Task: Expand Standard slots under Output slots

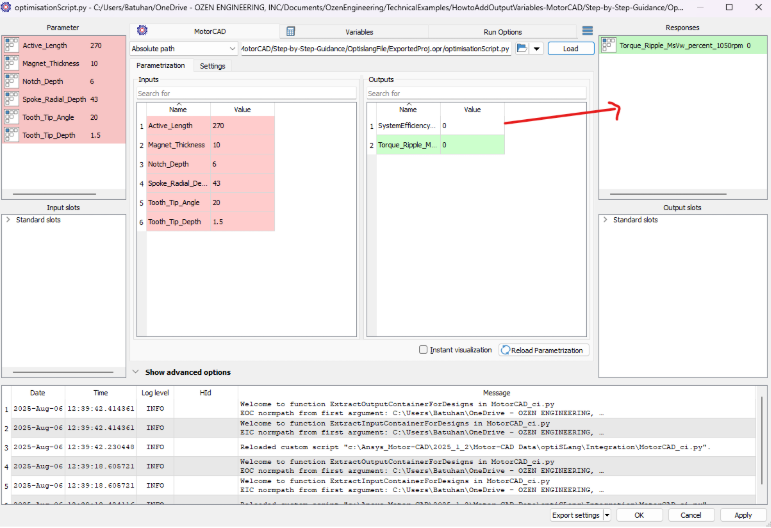Action: pyautogui.click(x=605, y=219)
